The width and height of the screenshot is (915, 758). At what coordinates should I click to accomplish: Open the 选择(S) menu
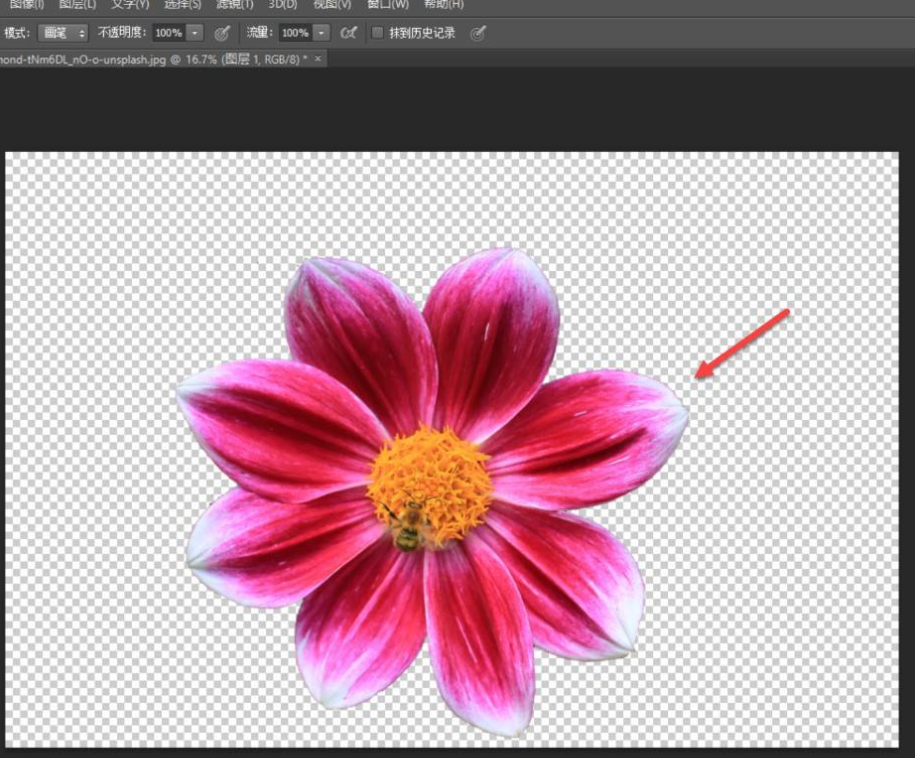(x=182, y=4)
